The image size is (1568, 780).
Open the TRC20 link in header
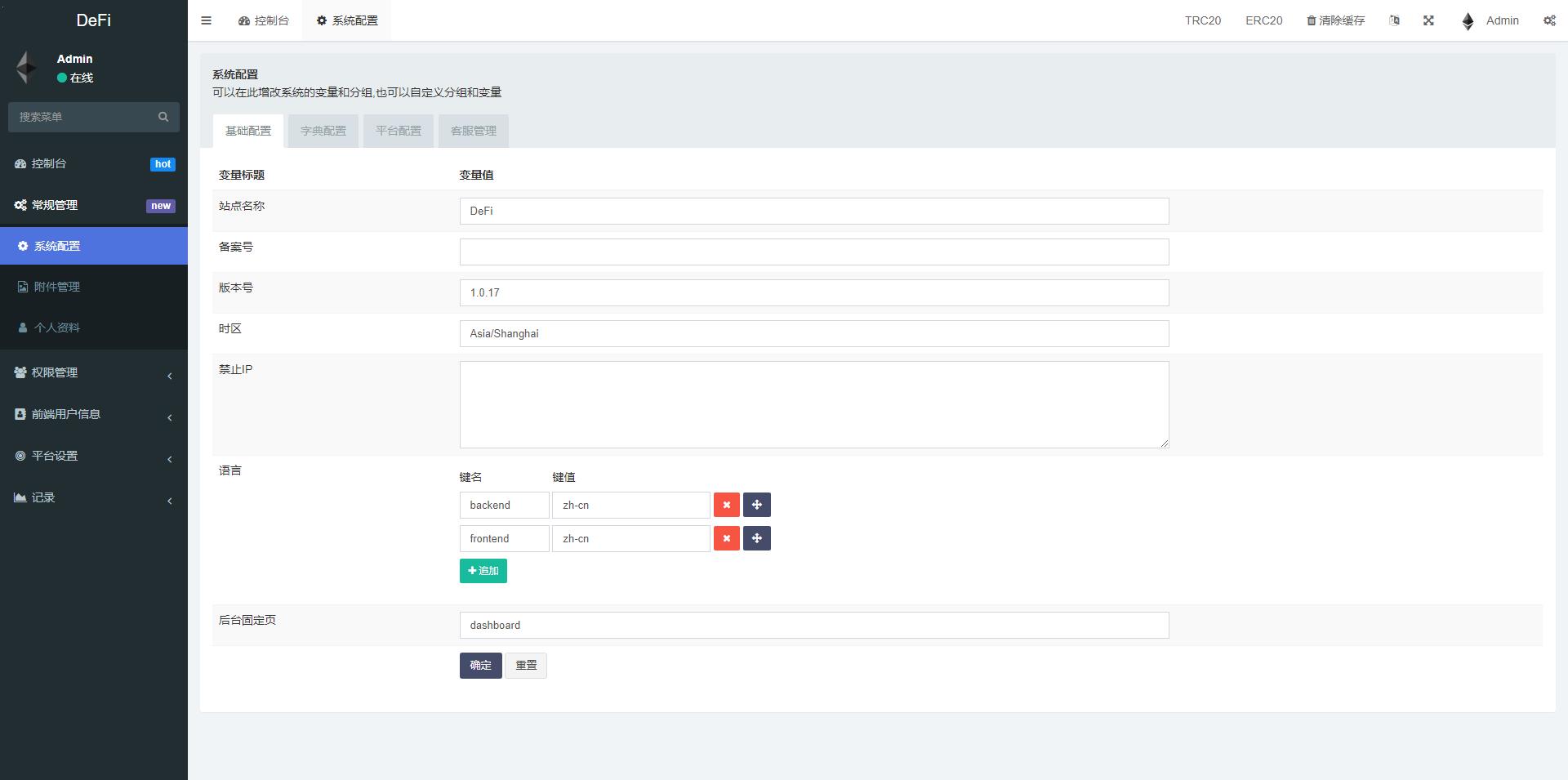coord(1202,20)
